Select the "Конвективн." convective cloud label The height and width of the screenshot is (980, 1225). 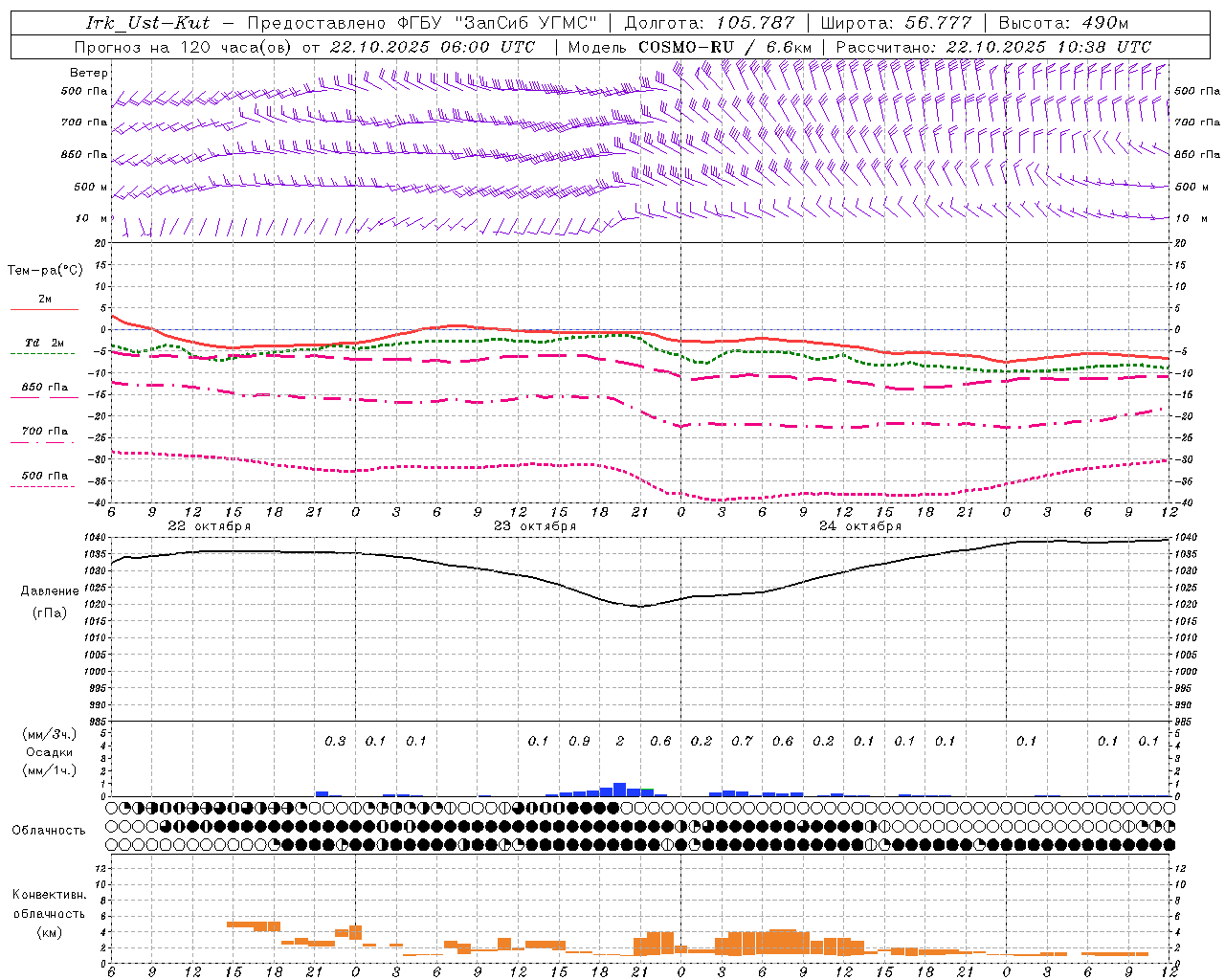tap(50, 895)
